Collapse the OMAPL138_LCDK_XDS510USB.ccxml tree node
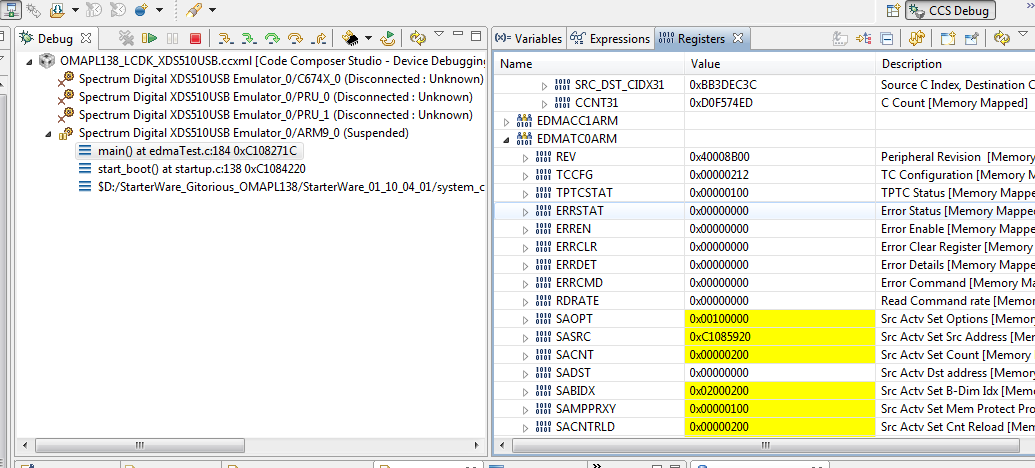 tap(29, 61)
